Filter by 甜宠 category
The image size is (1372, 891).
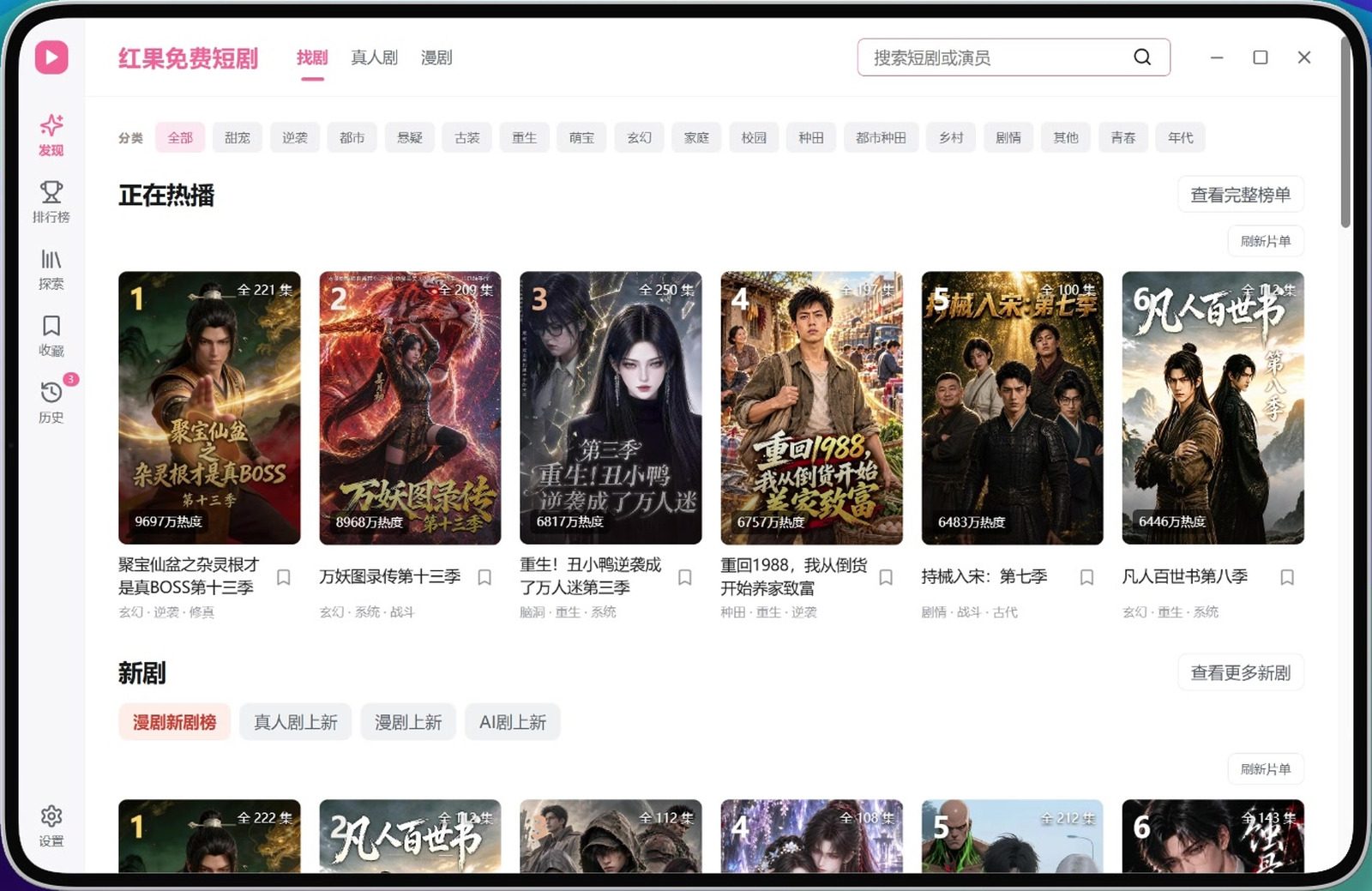click(238, 137)
